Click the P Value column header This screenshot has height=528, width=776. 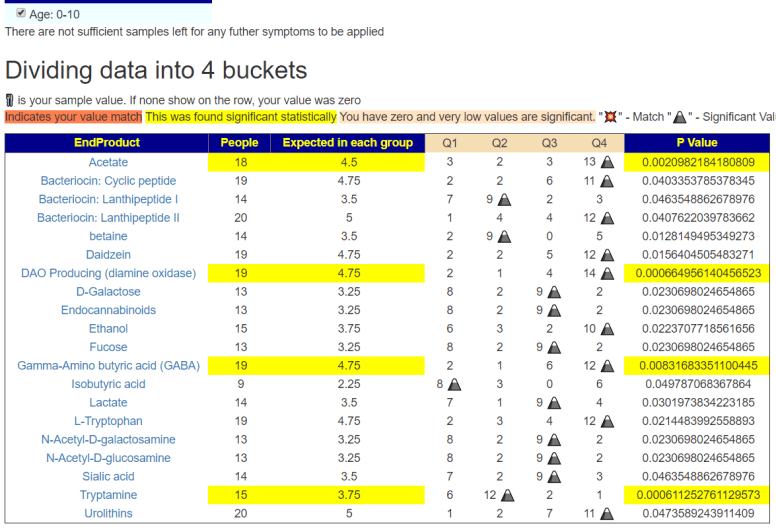(696, 143)
